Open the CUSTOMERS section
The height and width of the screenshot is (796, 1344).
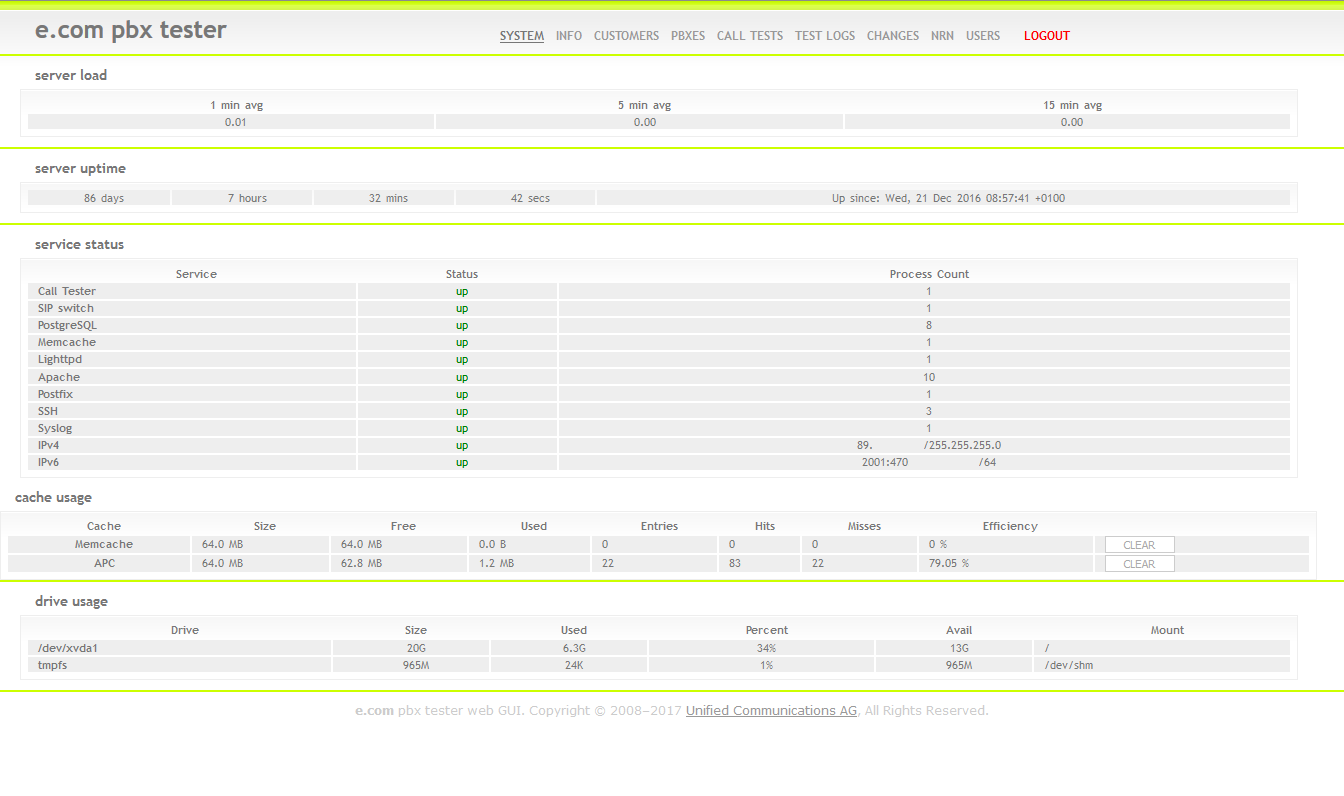click(x=626, y=36)
